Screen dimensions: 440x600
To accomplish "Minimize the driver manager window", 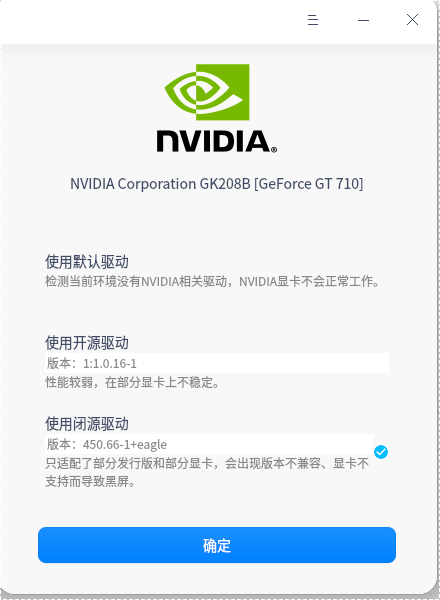I will coord(363,20).
